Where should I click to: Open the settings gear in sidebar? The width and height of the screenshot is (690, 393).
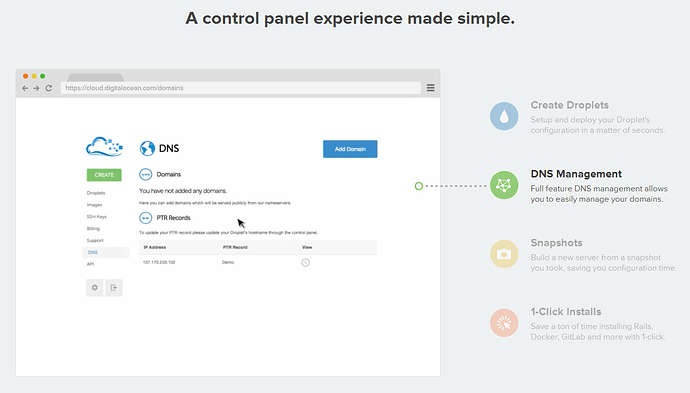click(x=95, y=288)
